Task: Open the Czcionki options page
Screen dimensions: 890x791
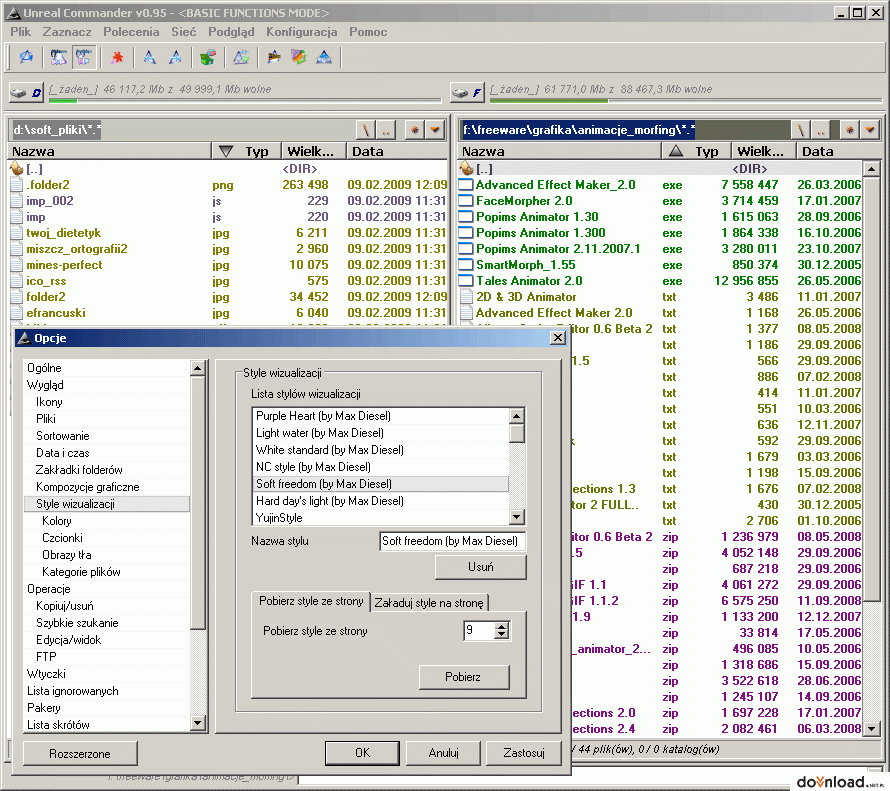Action: point(62,538)
